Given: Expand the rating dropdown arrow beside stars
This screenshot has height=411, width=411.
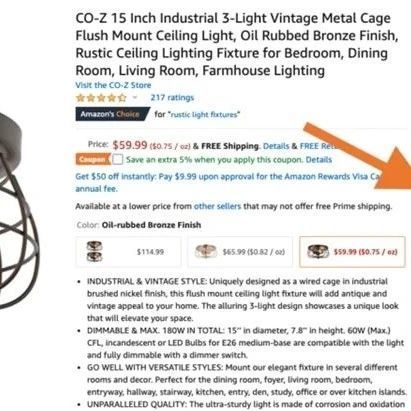Looking at the screenshot, I should coord(135,98).
